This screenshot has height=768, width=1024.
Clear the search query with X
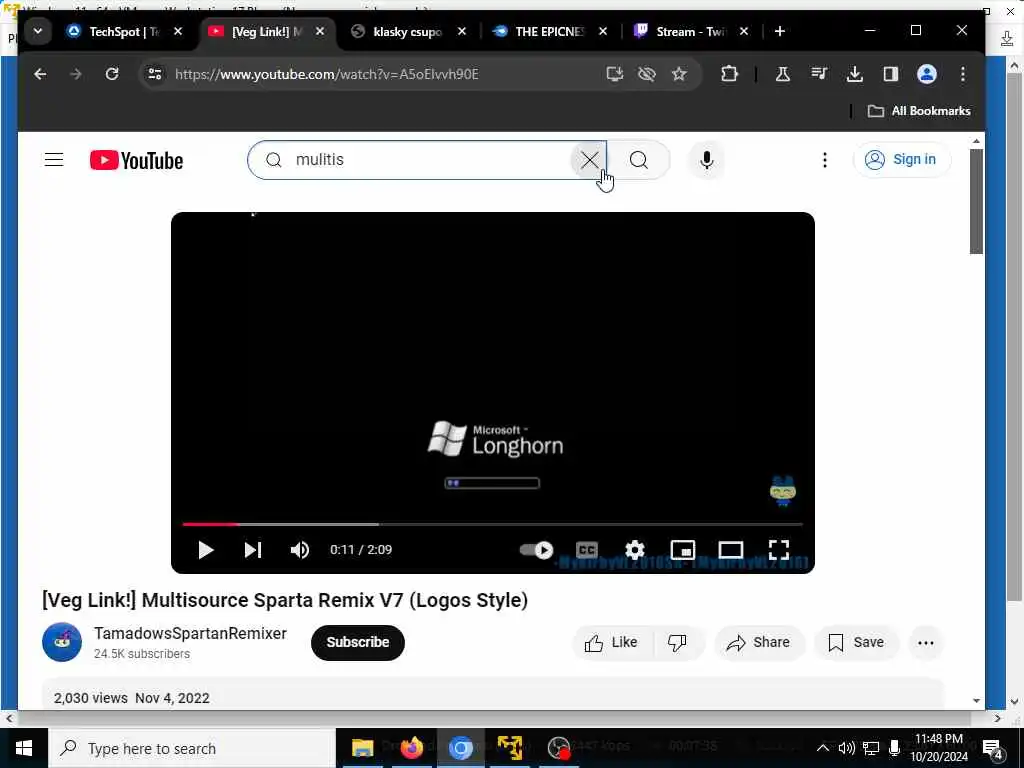point(589,160)
